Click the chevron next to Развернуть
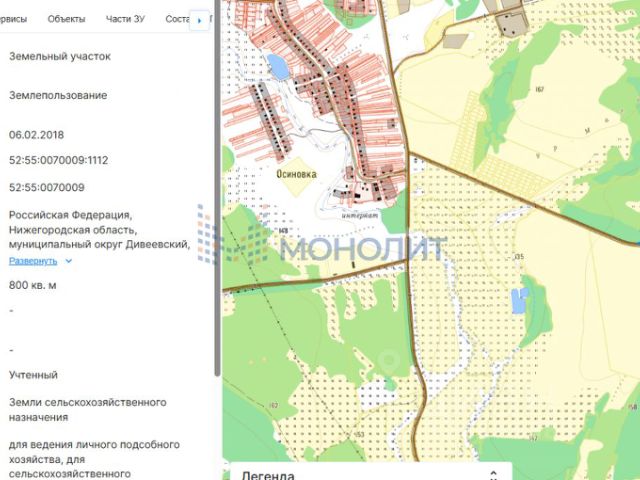 click(x=69, y=261)
